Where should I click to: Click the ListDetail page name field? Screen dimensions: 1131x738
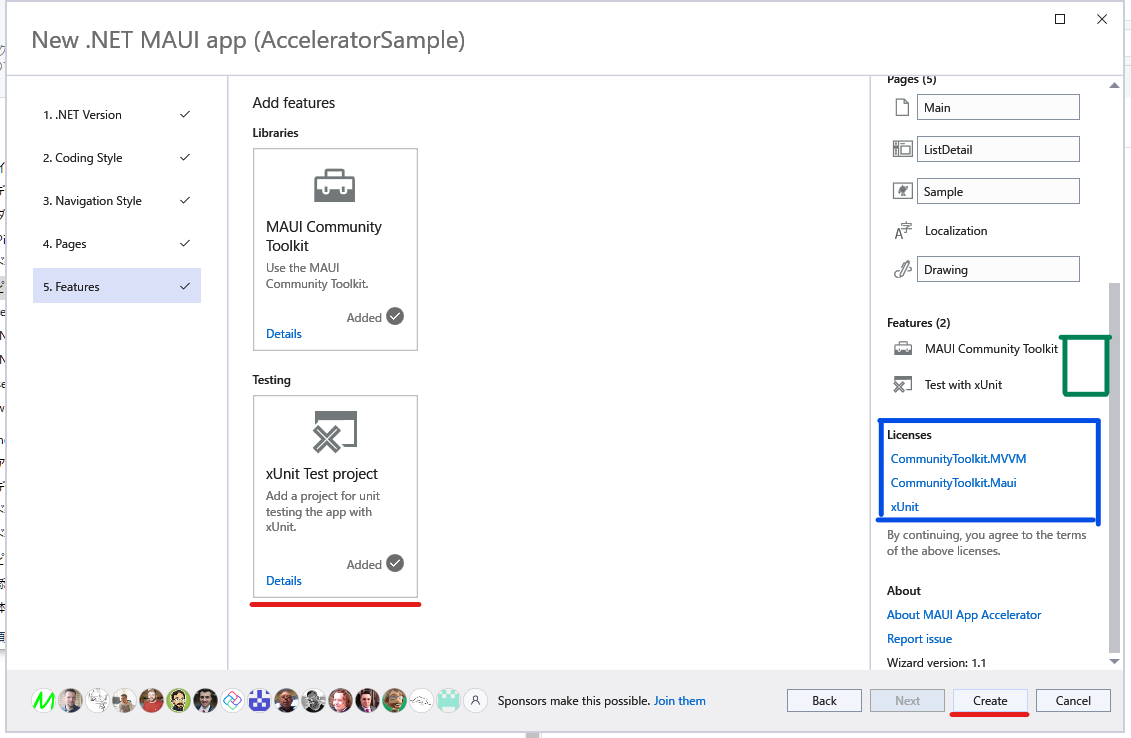[998, 149]
